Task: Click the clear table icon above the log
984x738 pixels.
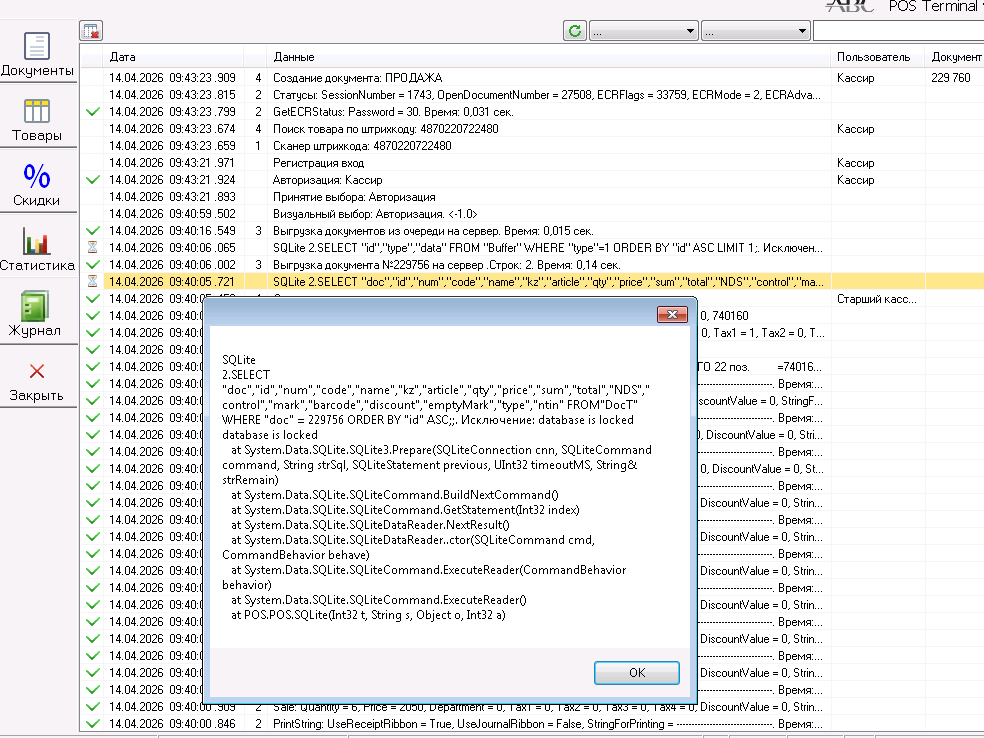Action: pyautogui.click(x=91, y=31)
